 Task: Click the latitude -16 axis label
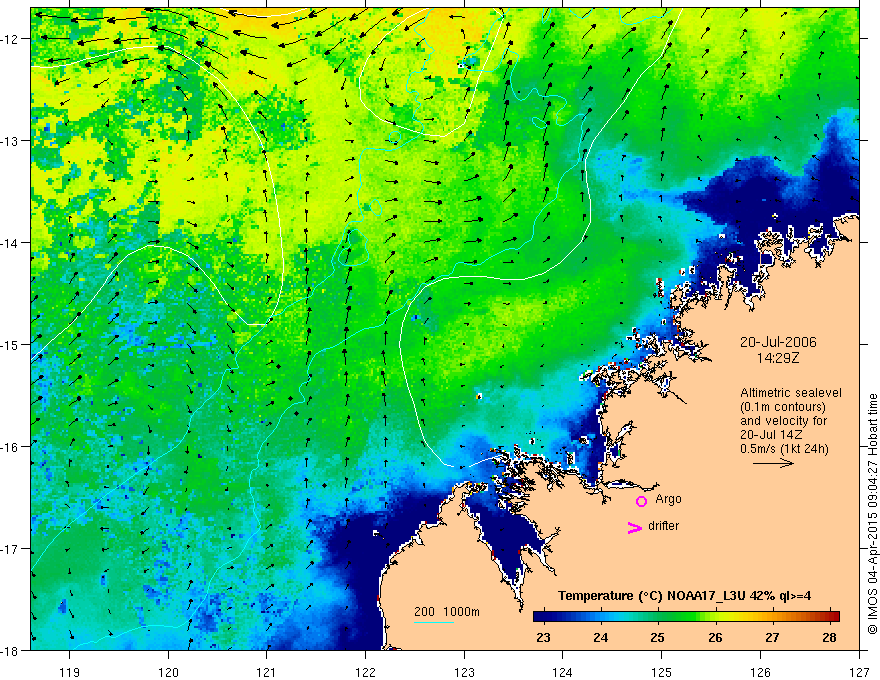(10, 447)
